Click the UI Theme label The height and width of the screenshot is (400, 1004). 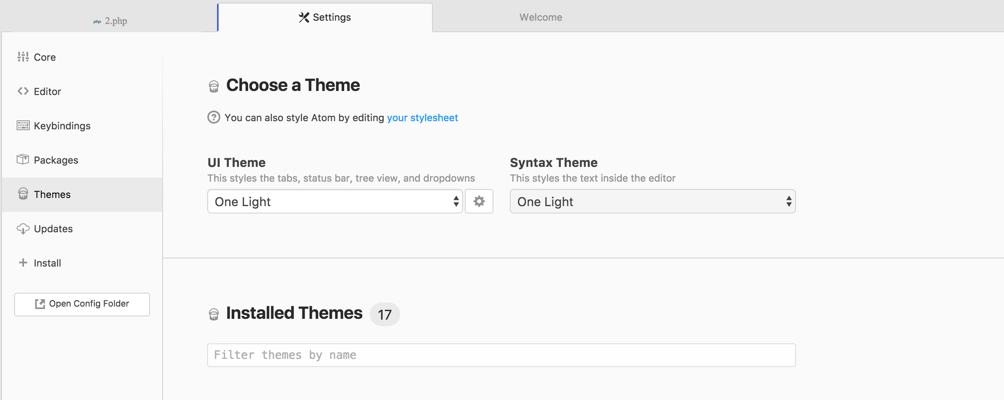[x=236, y=163]
